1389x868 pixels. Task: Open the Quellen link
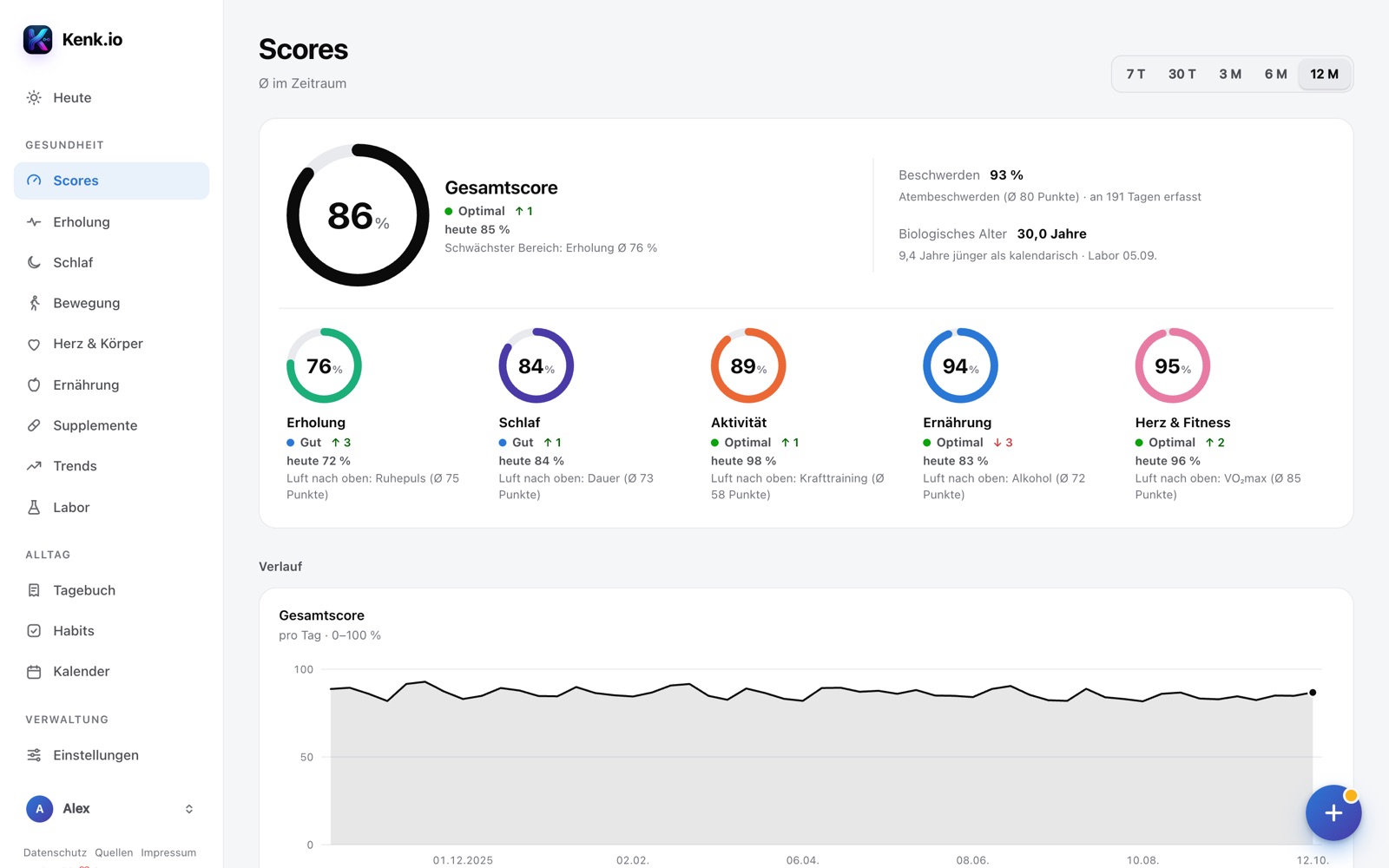[x=114, y=852]
